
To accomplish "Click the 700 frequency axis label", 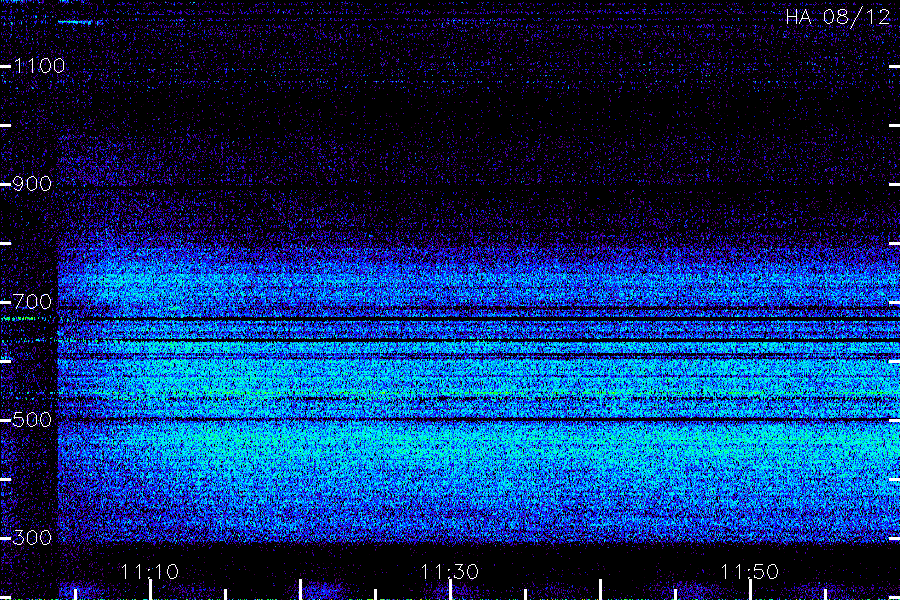I will point(32,302).
